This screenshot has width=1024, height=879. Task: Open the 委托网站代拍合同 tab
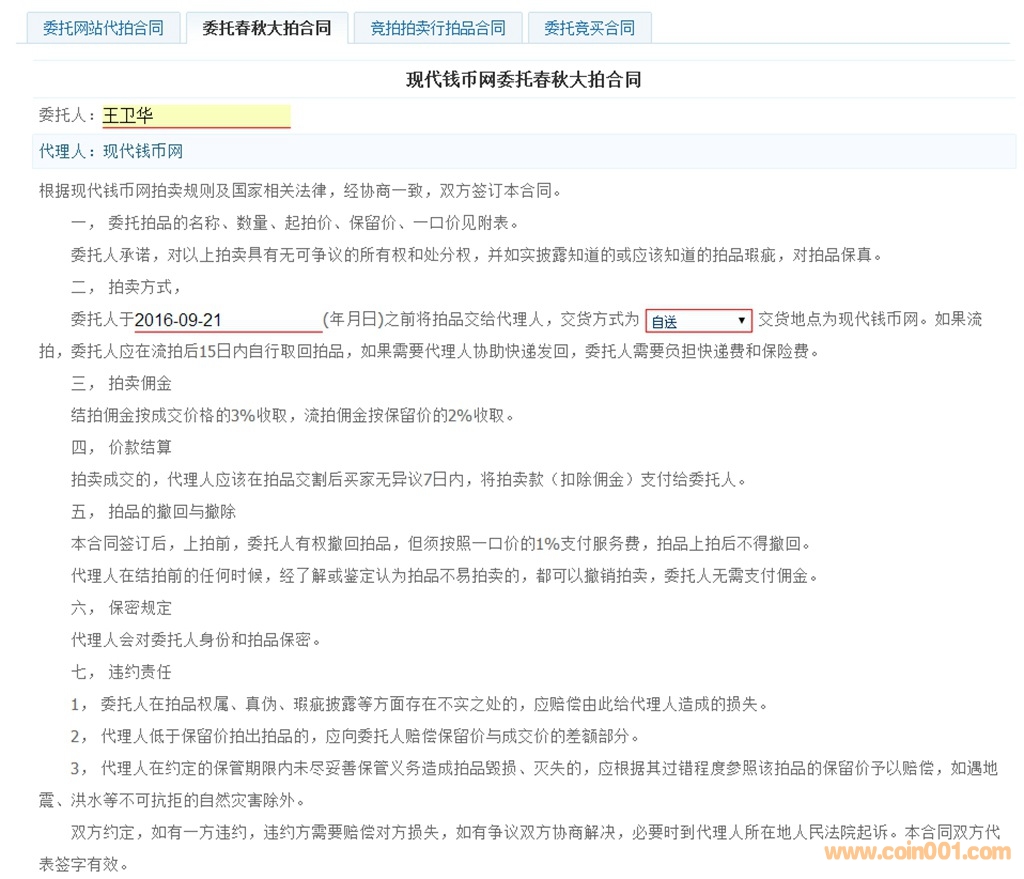(x=102, y=28)
